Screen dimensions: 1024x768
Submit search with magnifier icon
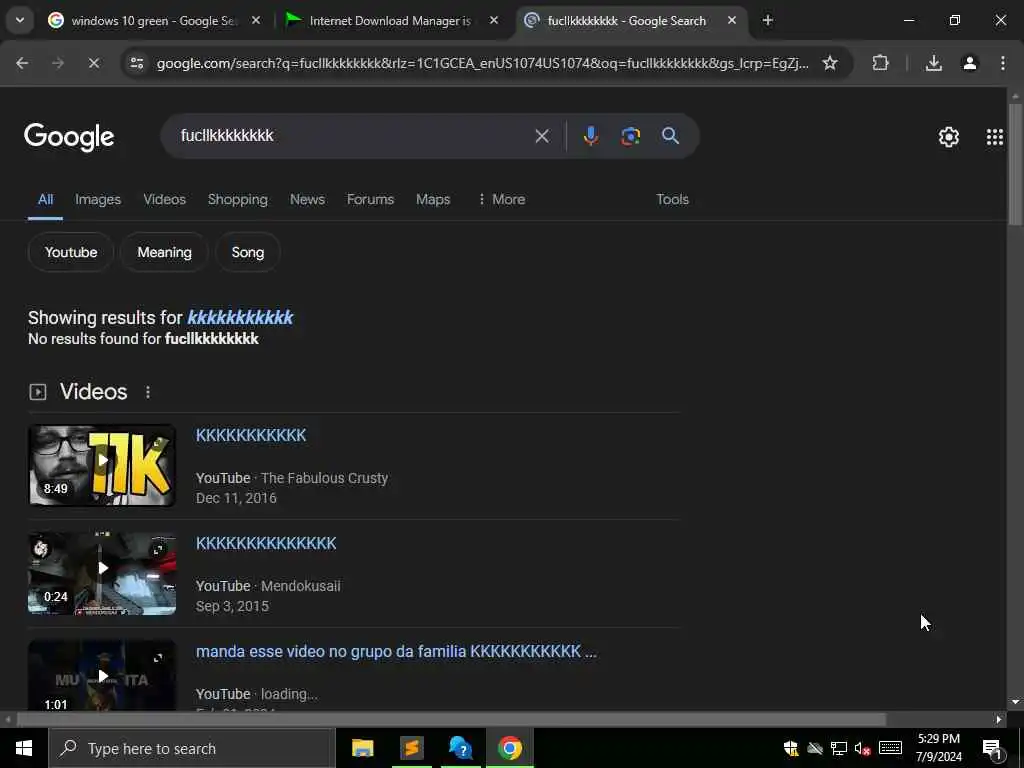(x=671, y=136)
